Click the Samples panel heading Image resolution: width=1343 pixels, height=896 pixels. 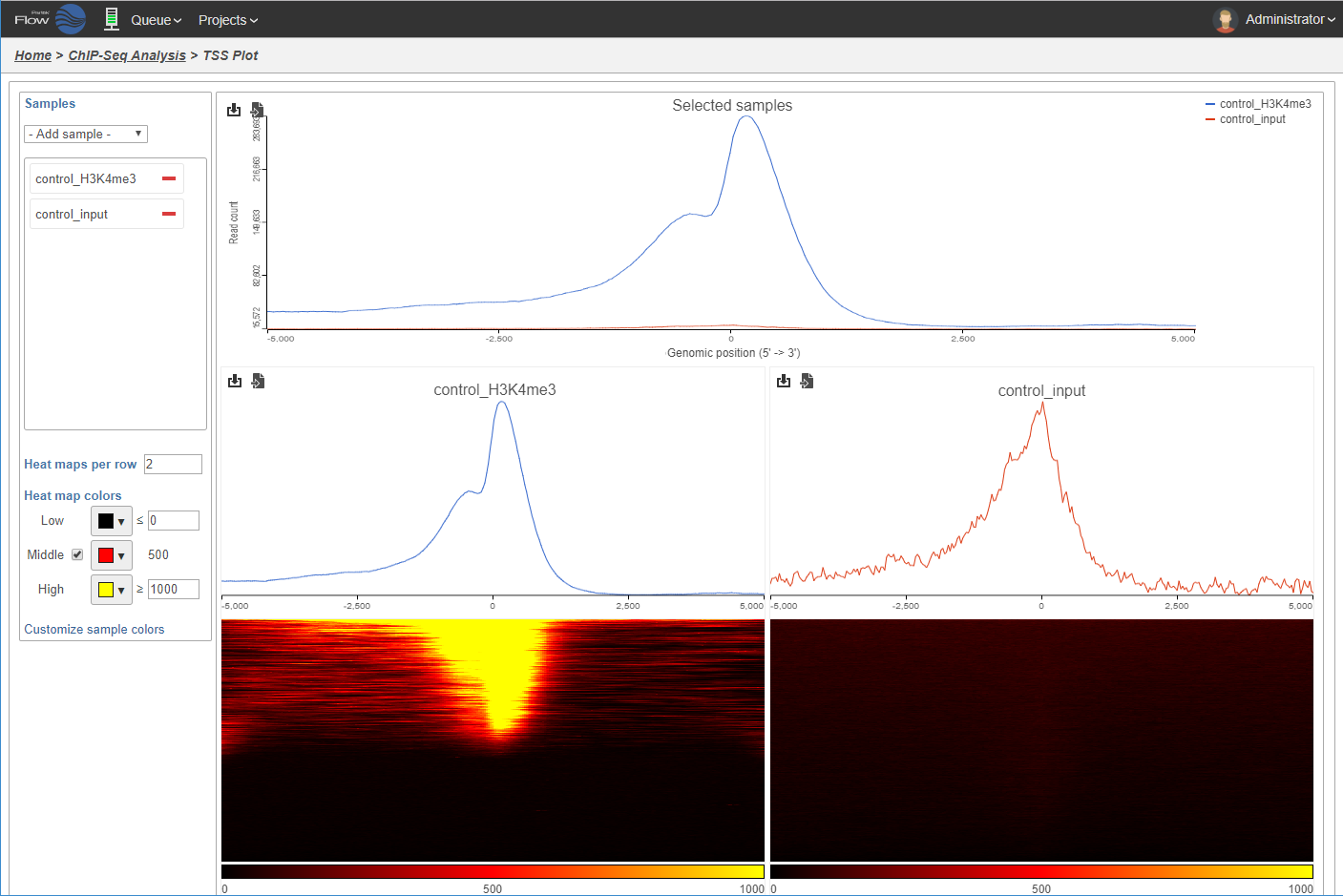click(x=50, y=103)
